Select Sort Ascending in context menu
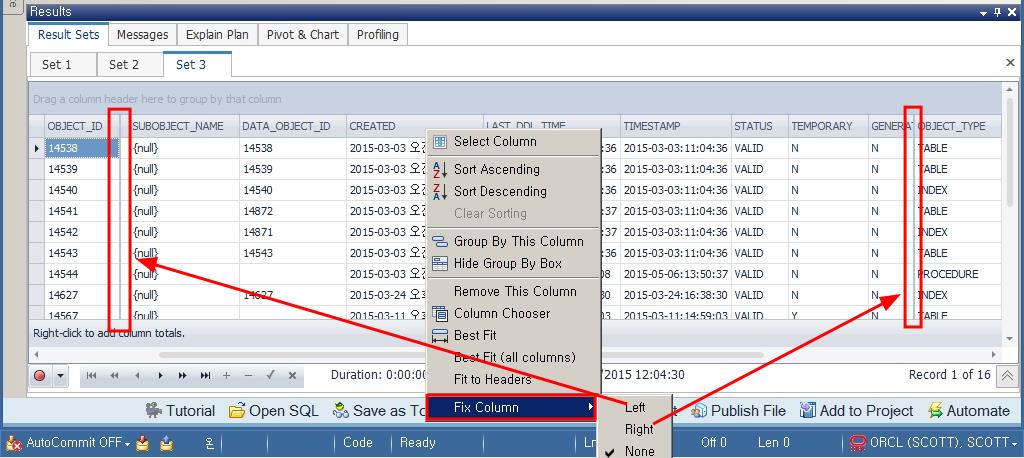This screenshot has width=1024, height=458. [496, 169]
